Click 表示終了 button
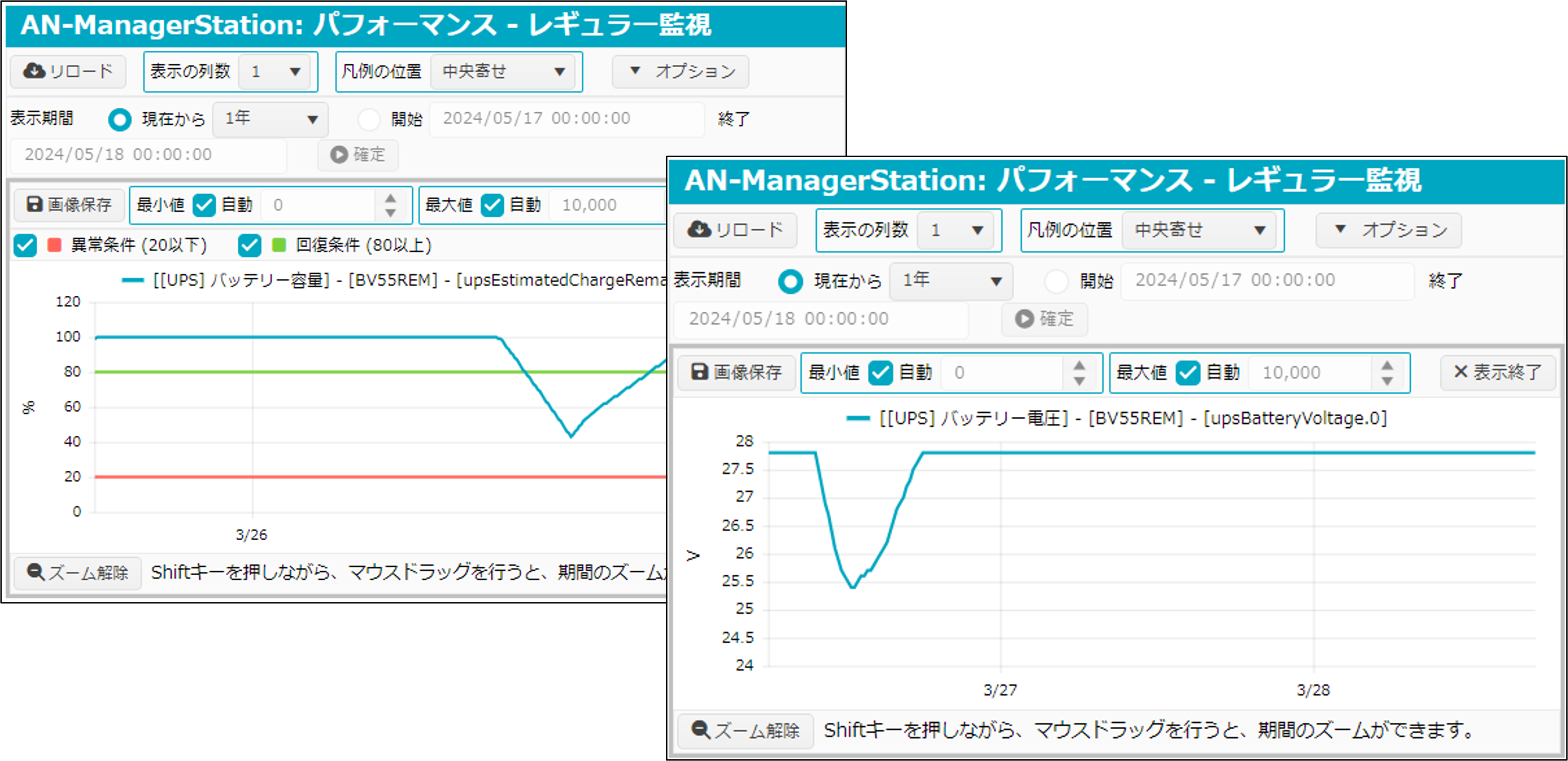 pos(1497,371)
